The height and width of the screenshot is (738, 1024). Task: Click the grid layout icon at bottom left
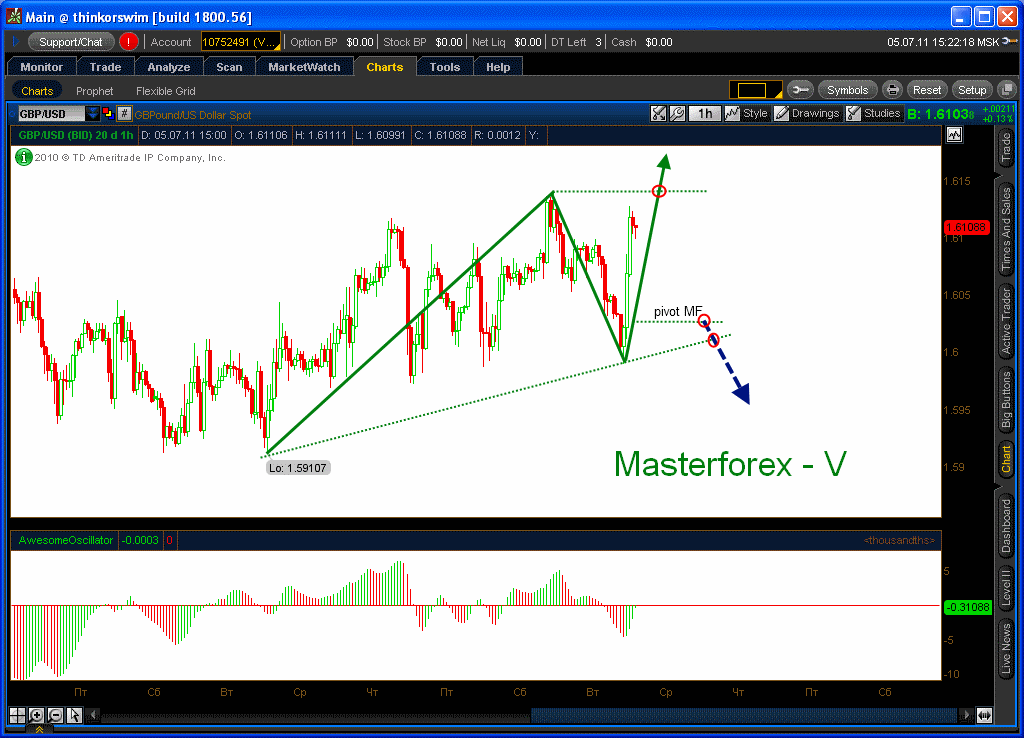(17, 715)
